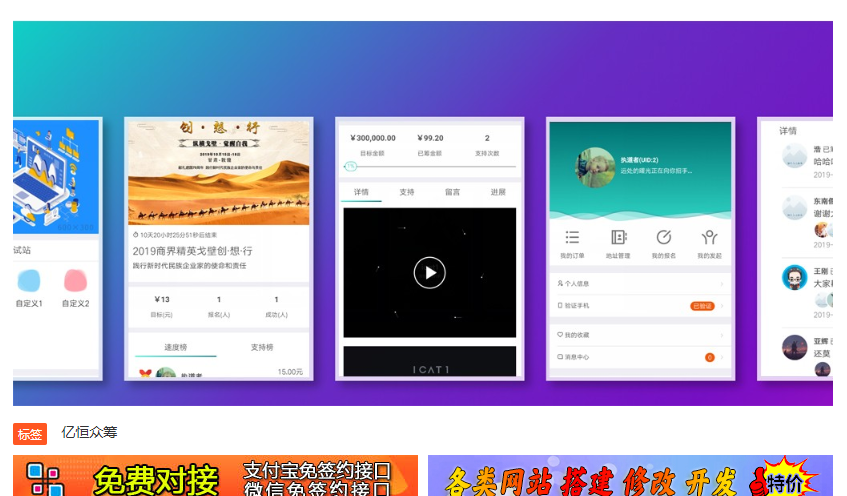Click the 详情 heading in comments mockup

(788, 131)
